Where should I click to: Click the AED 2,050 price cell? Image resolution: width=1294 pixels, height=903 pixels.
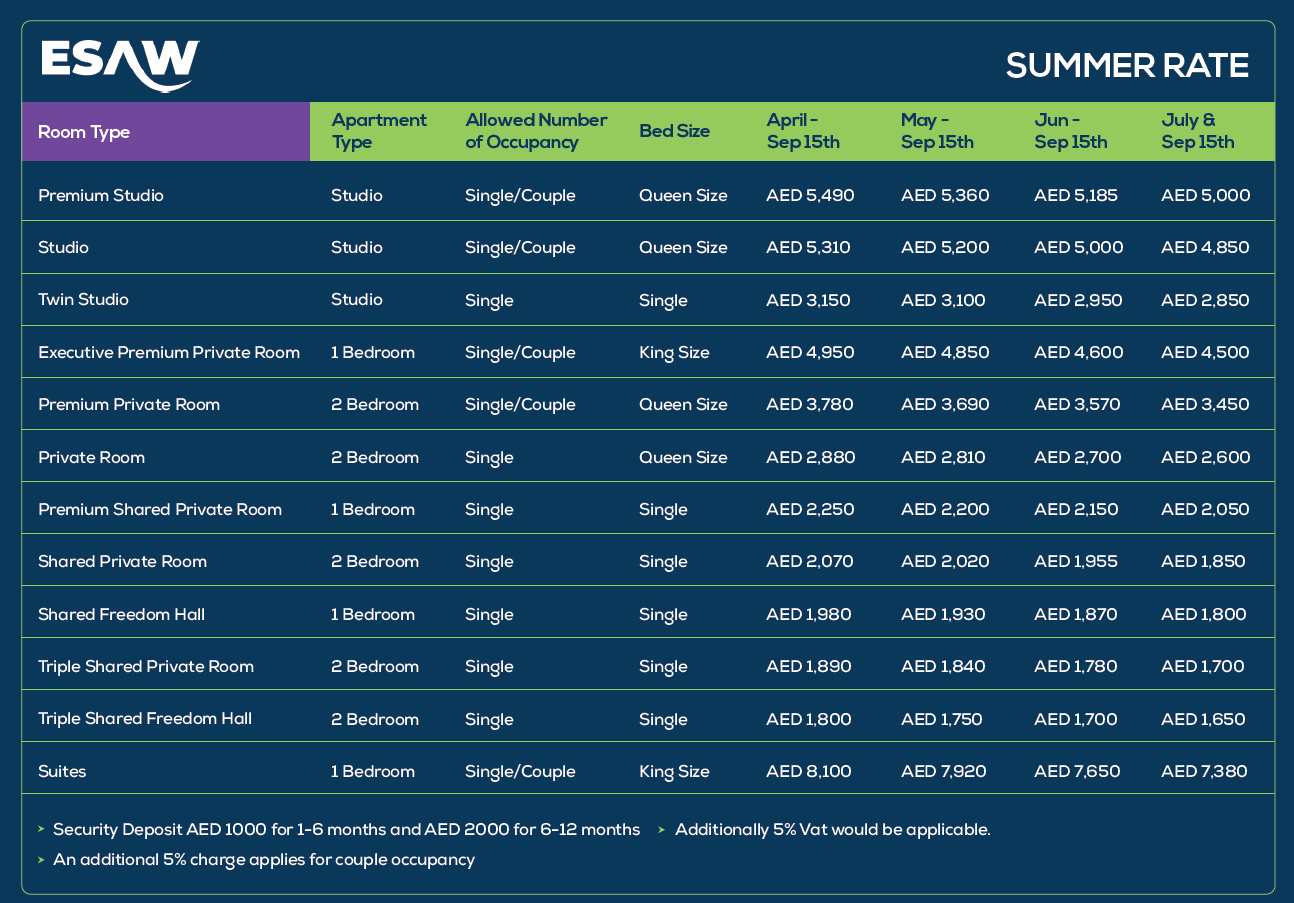point(1205,509)
